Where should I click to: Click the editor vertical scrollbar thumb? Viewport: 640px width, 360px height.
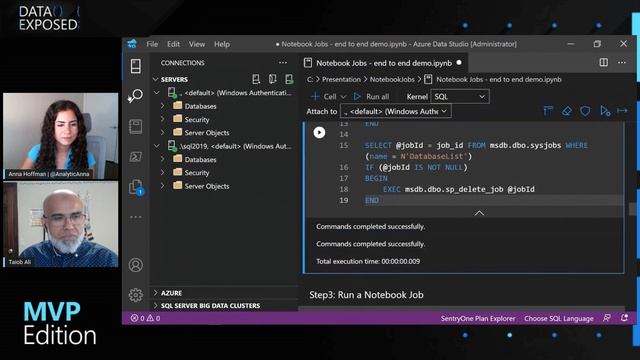click(632, 209)
